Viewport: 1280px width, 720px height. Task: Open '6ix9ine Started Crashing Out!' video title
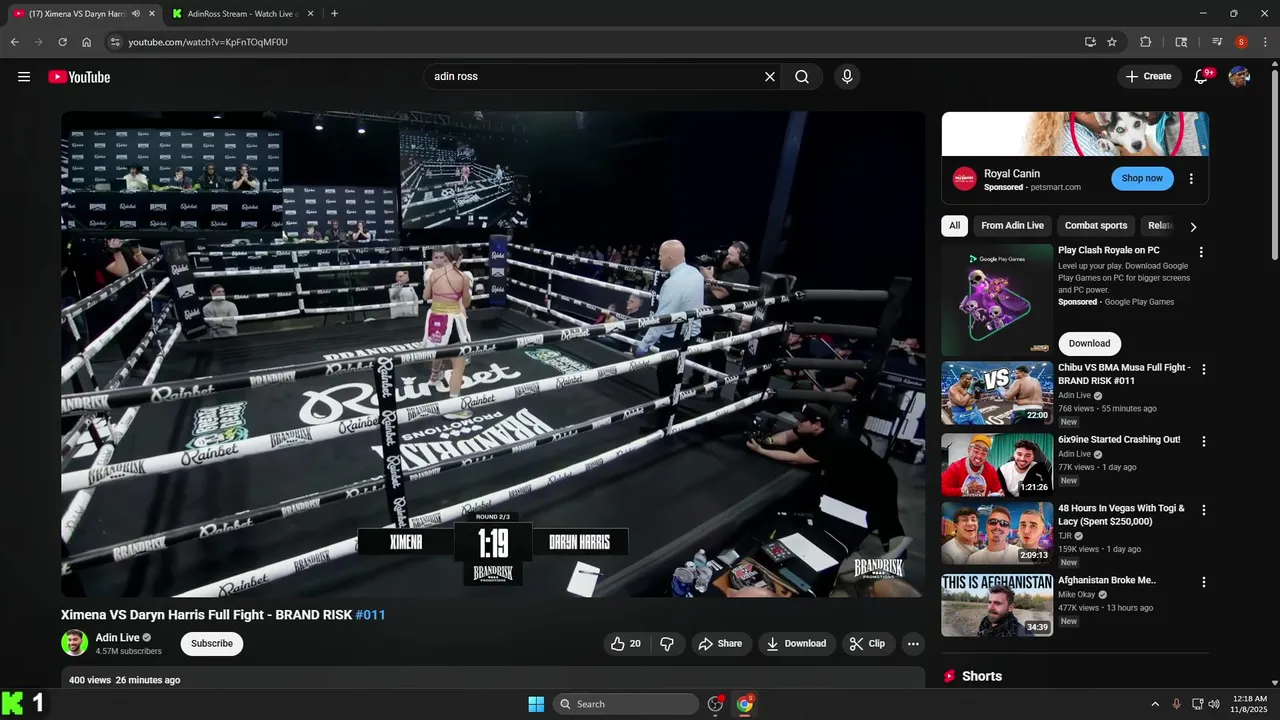tap(1119, 440)
